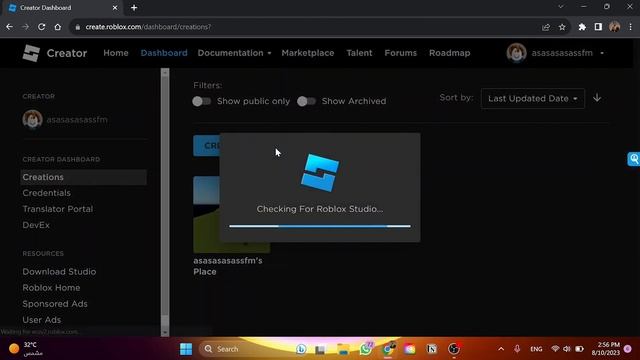640x360 pixels.
Task: Open Chrome three-dot menu
Action: (631, 27)
